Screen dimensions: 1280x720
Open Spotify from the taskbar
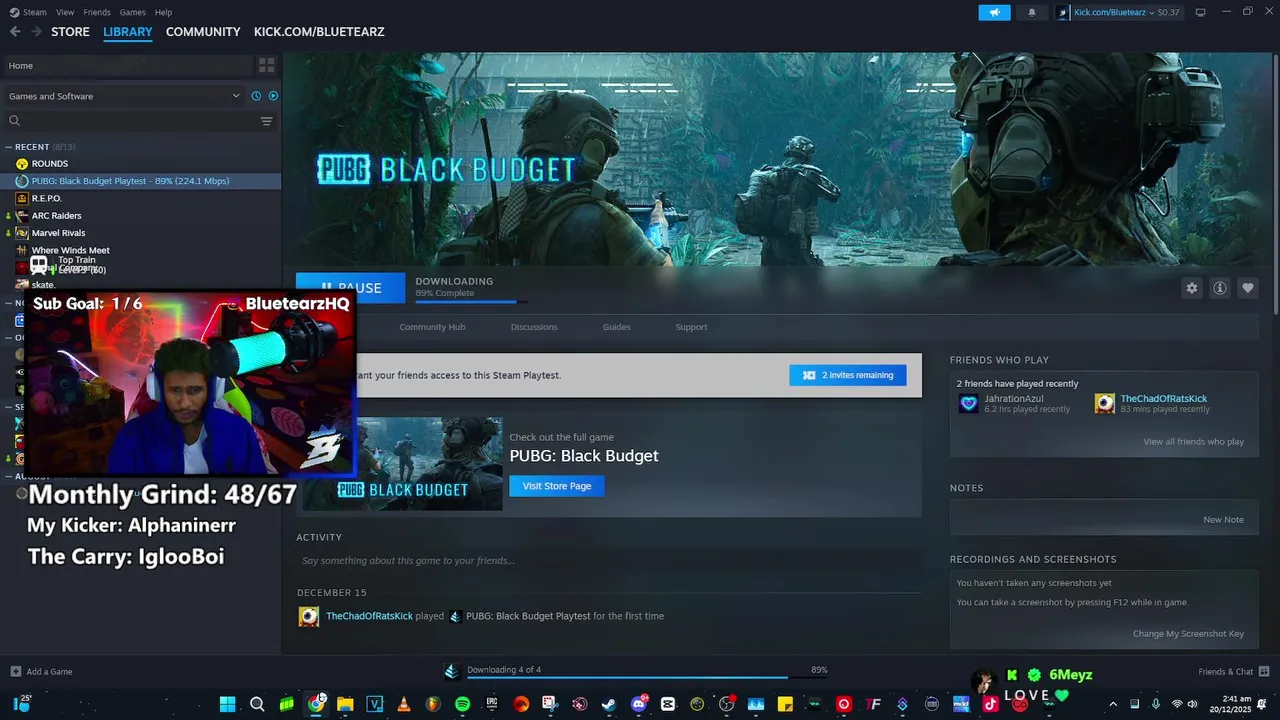pos(462,704)
